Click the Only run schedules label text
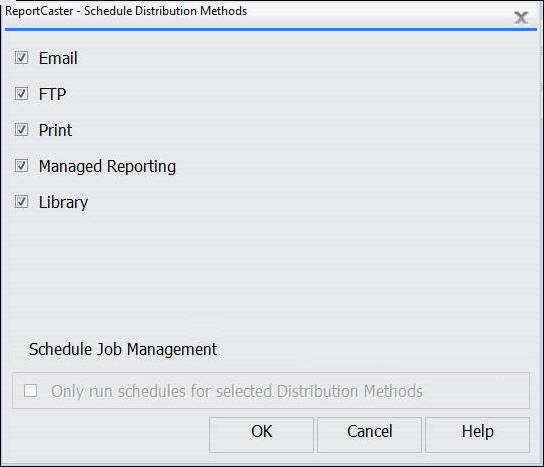Viewport: 544px width, 467px height. [237, 391]
